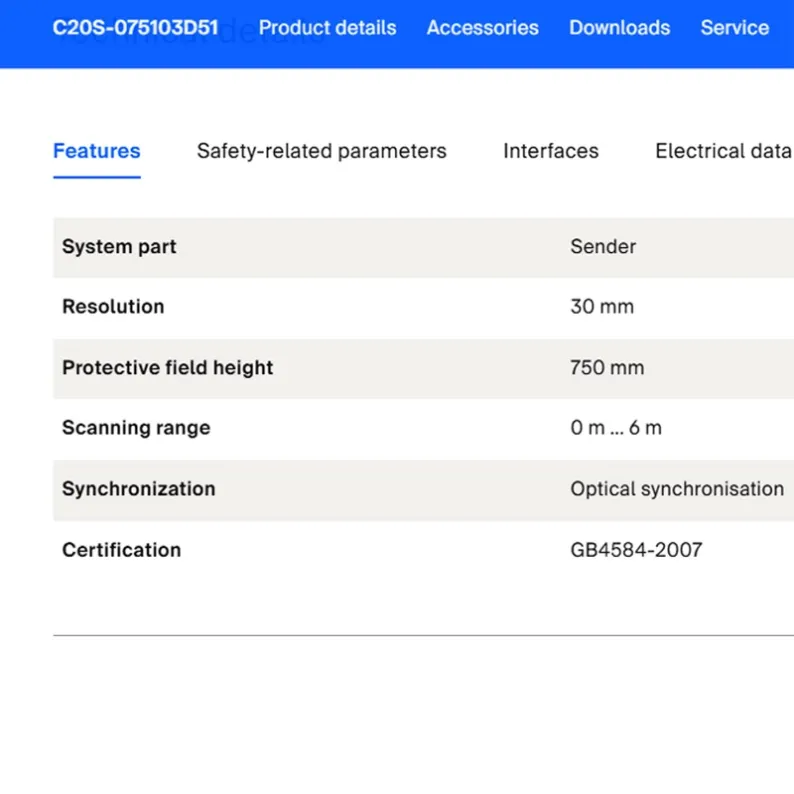This screenshot has height=794, width=794.
Task: Select the 30 mm resolution value
Action: [x=602, y=307]
